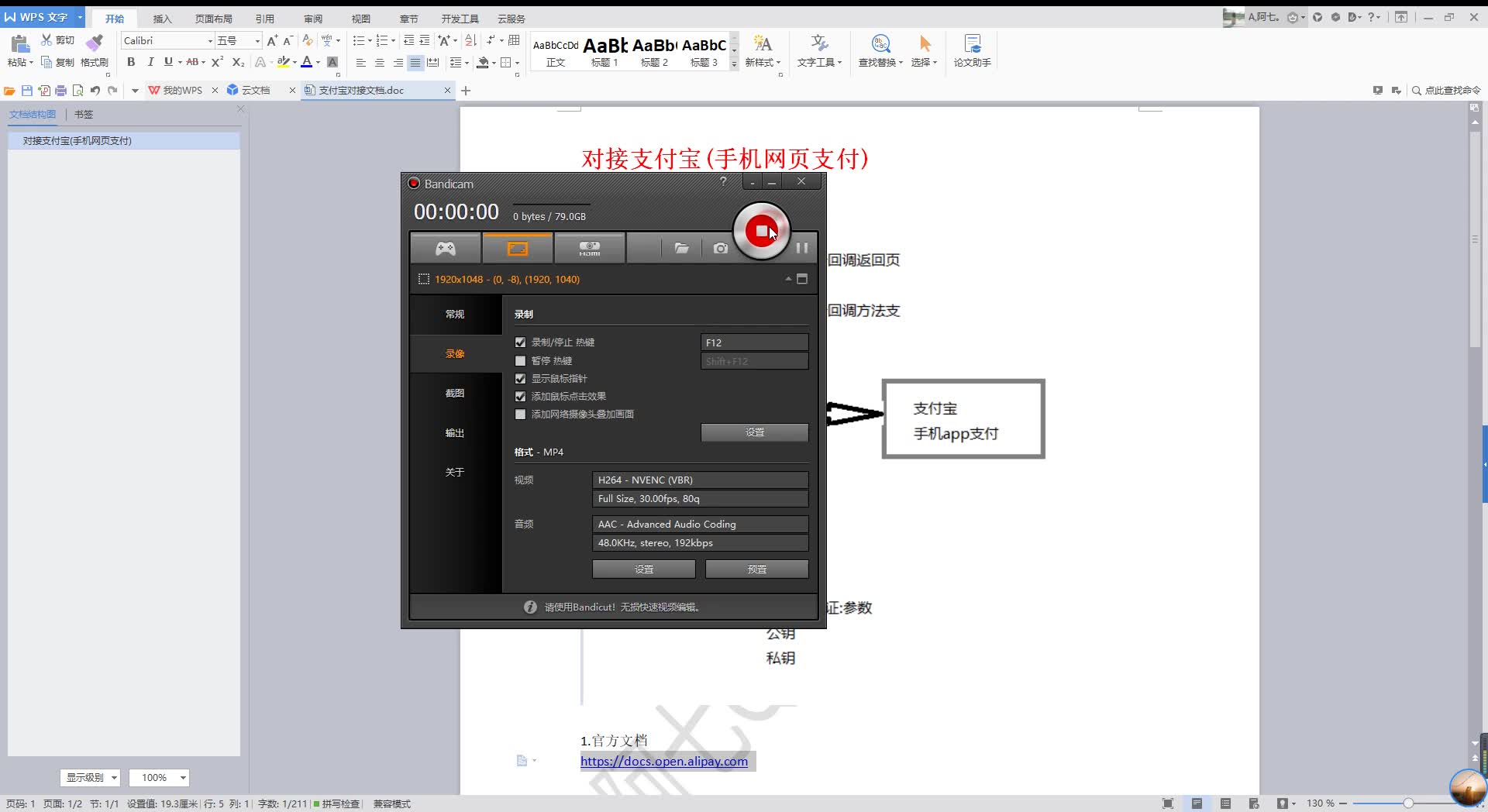This screenshot has height=812, width=1488.
Task: Open Bandicam 截图 settings tab
Action: [x=455, y=393]
